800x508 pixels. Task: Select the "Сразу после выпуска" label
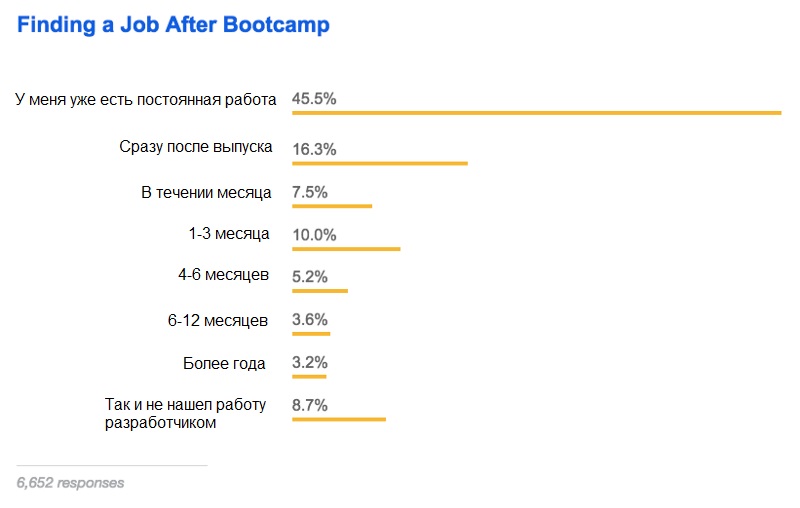[196, 147]
